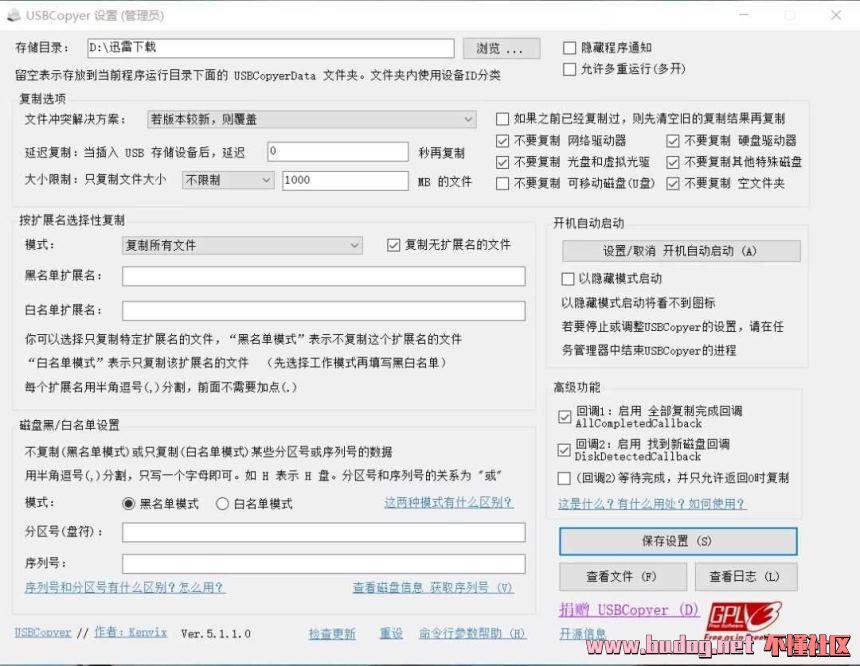
Task: Uncheck 不要复制 硬盘驱动器 checkbox
Action: pyautogui.click(x=673, y=140)
